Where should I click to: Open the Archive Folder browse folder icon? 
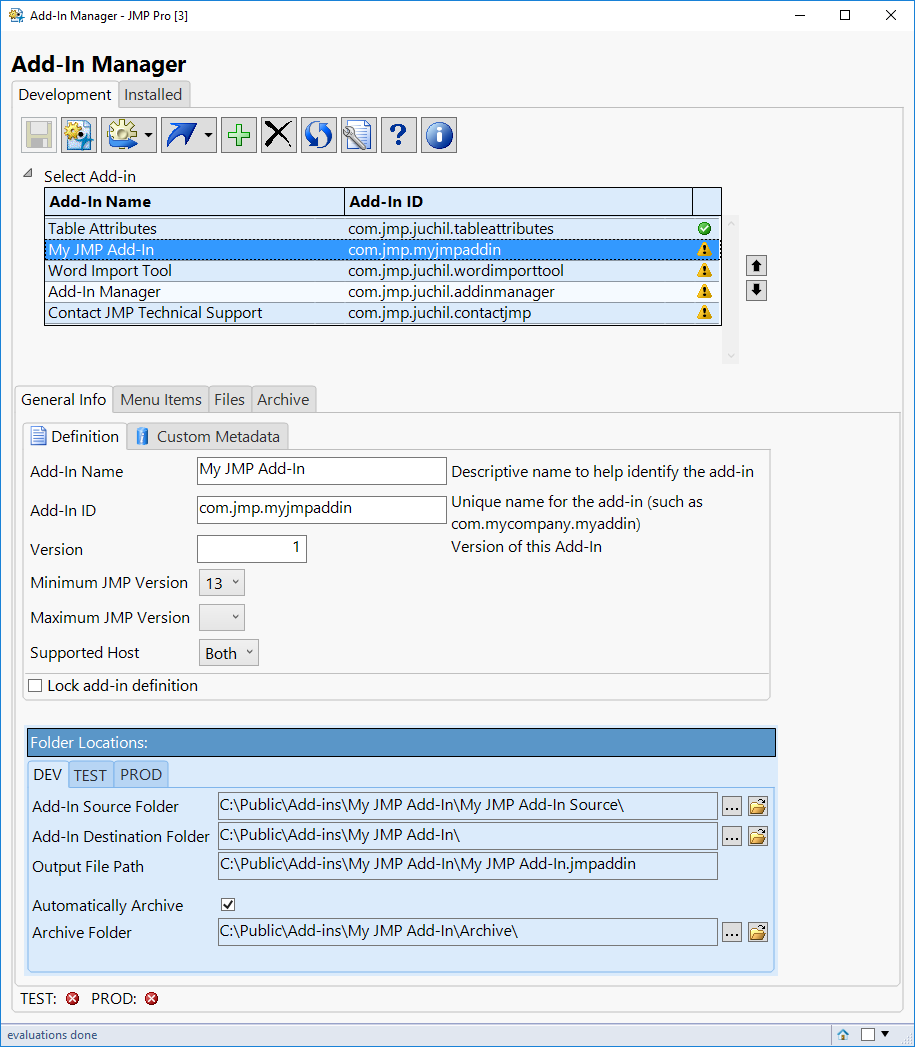click(x=757, y=932)
